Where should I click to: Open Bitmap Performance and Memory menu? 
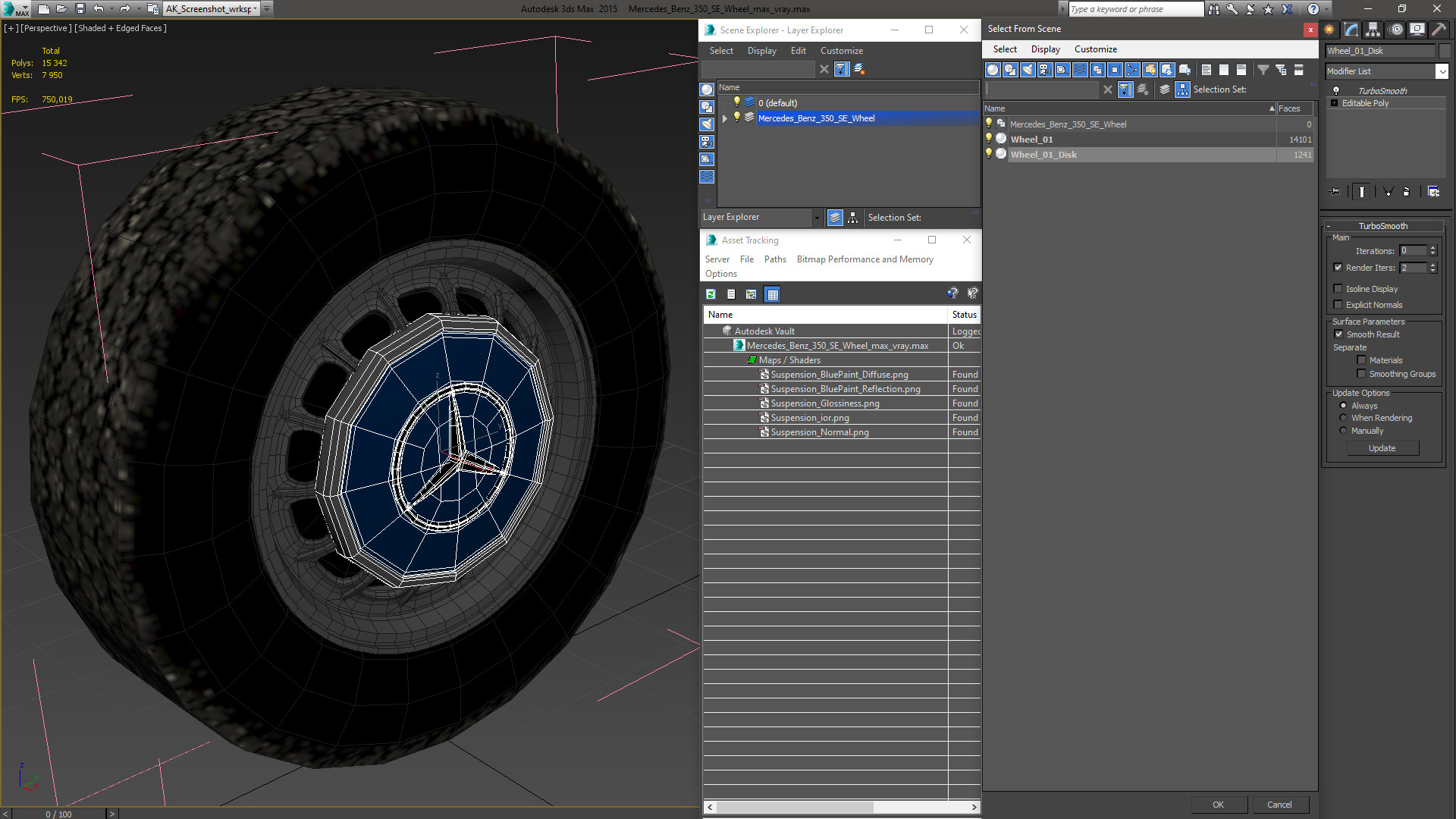pyautogui.click(x=864, y=259)
